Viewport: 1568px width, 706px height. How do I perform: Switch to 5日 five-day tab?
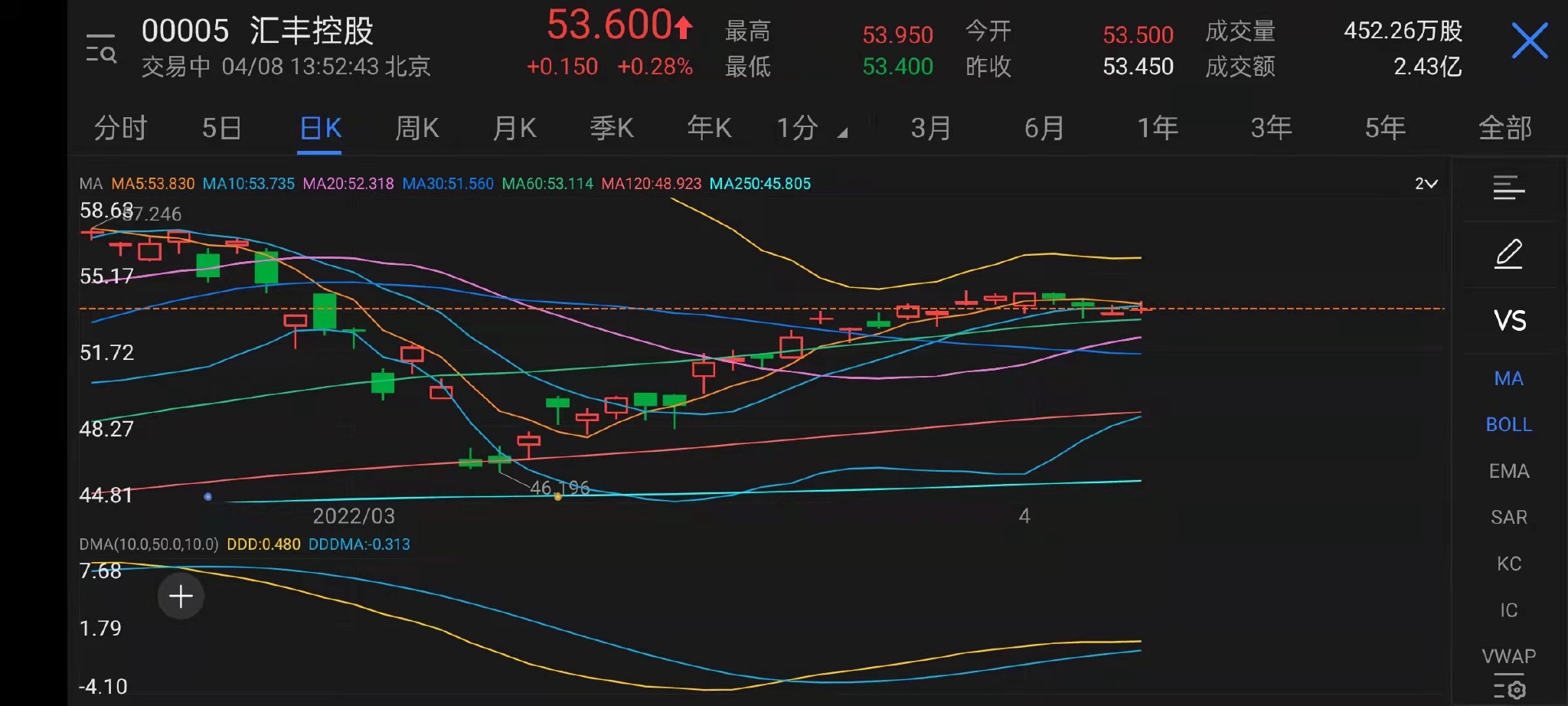click(x=222, y=128)
